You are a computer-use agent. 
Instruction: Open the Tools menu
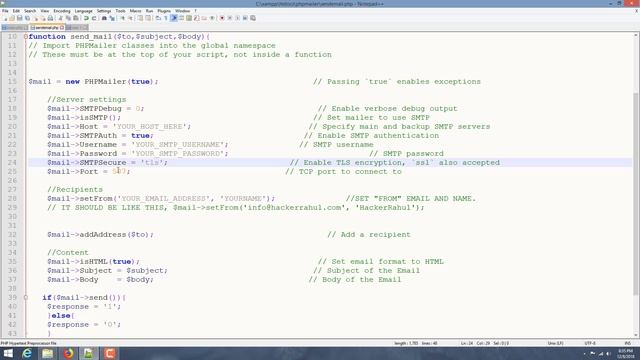pyautogui.click(x=120, y=11)
